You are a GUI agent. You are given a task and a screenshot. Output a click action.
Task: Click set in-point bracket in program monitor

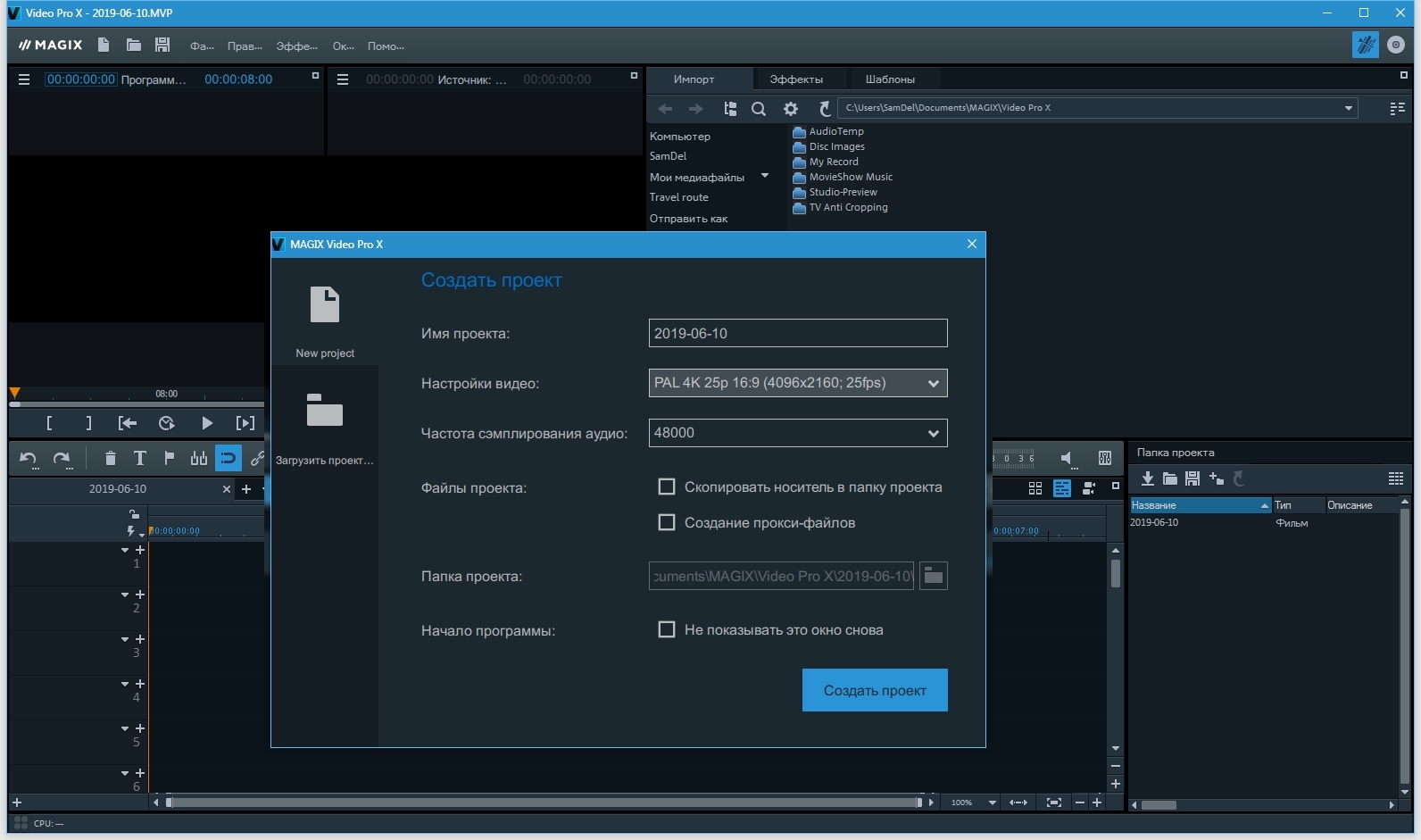49,423
